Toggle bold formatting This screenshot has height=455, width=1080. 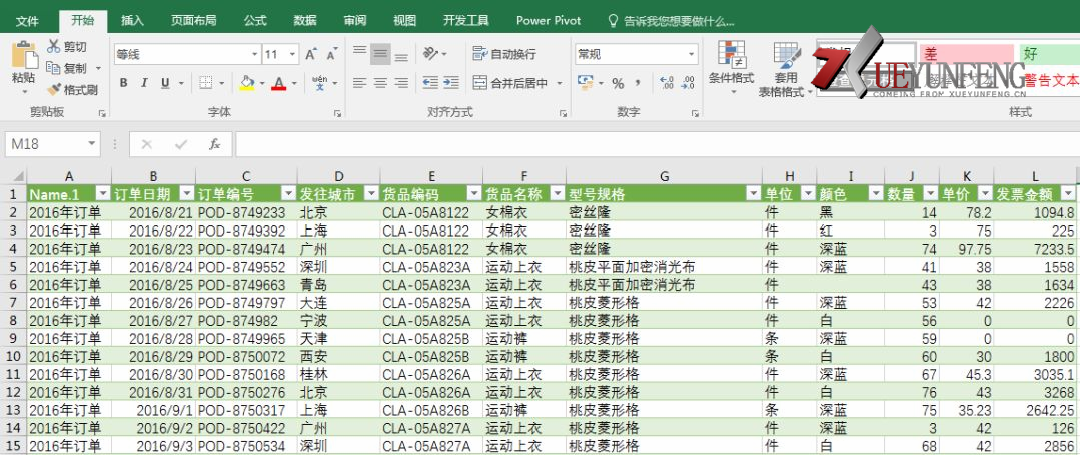(x=124, y=83)
